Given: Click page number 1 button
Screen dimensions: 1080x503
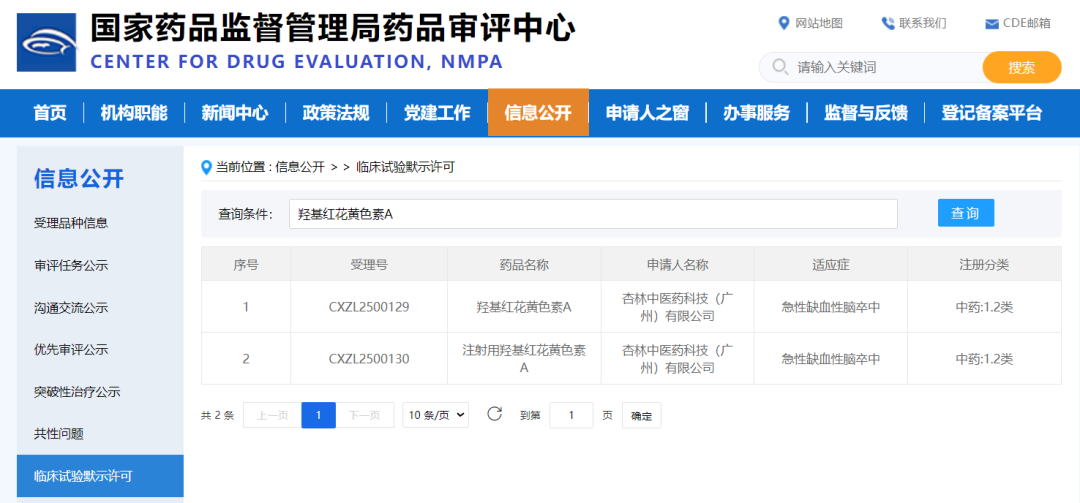Looking at the screenshot, I should (318, 415).
